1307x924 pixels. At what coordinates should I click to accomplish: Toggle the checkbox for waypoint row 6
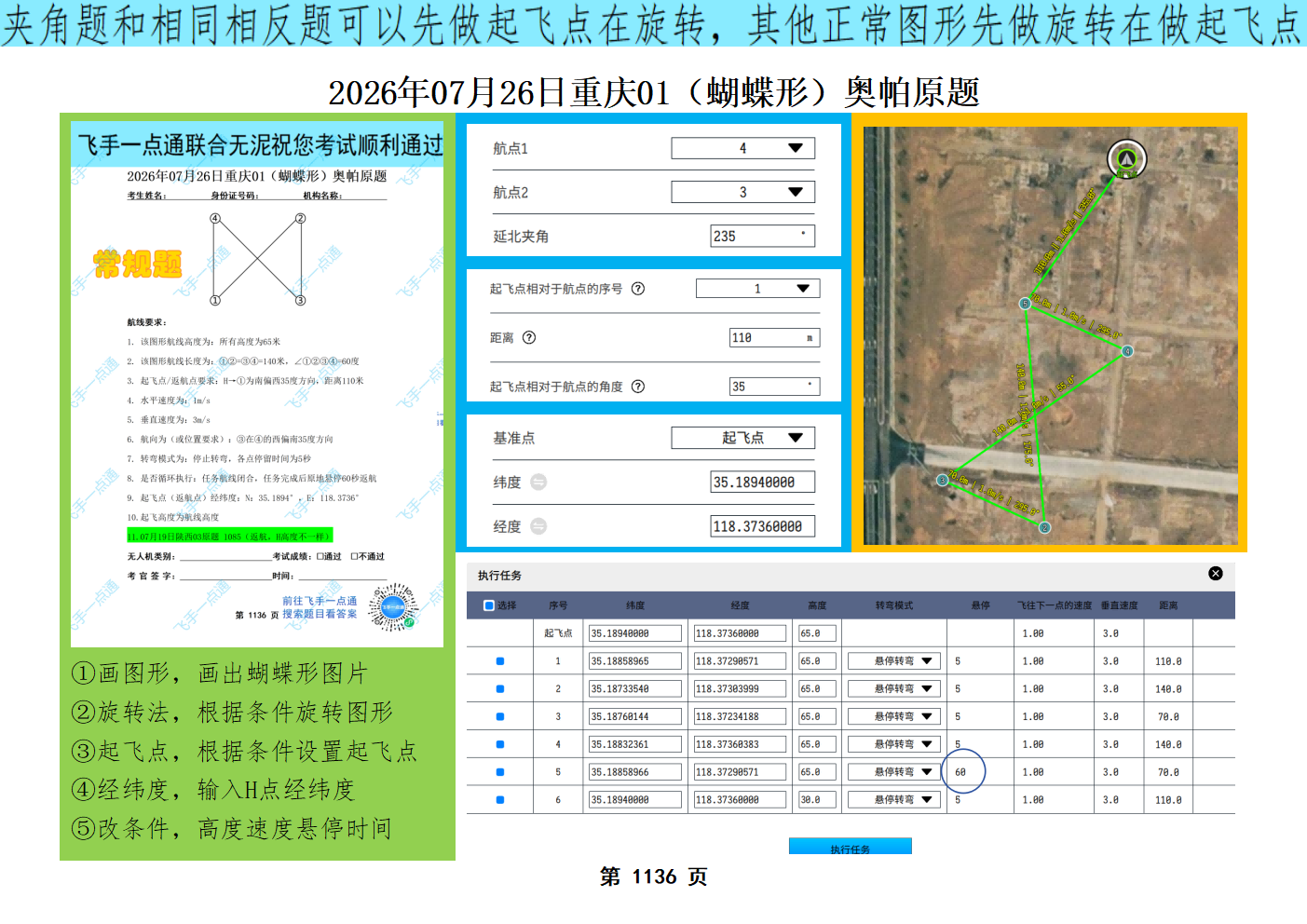coord(500,800)
